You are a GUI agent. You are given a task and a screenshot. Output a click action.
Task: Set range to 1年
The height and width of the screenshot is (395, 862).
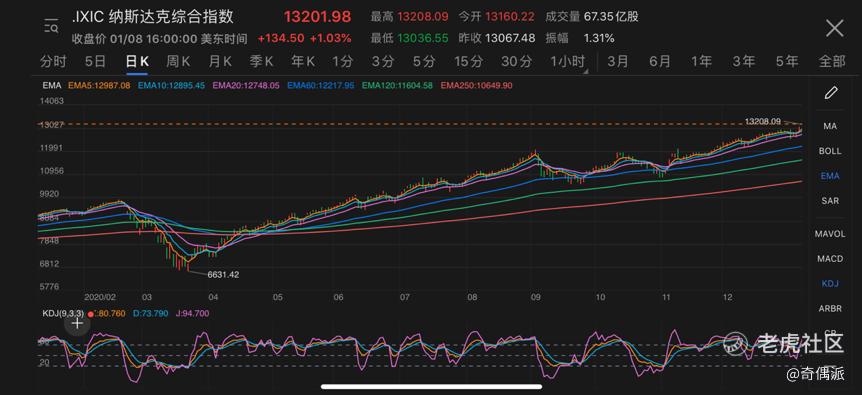[x=701, y=62]
